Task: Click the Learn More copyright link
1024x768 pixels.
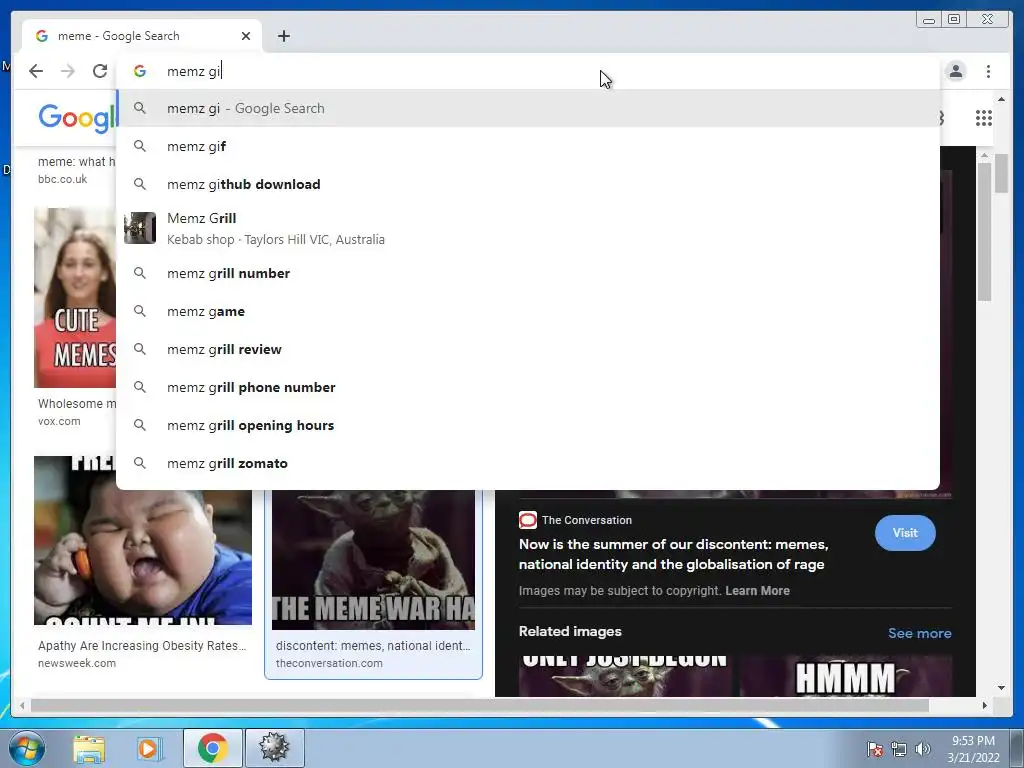Action: click(757, 590)
